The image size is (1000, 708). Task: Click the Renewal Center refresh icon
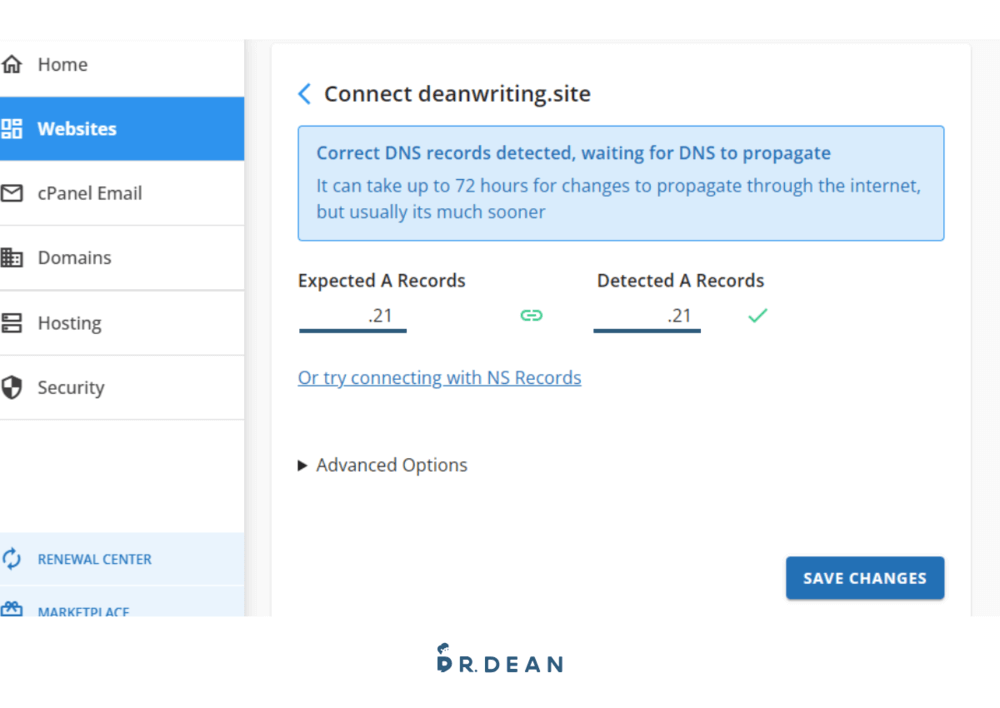12,559
